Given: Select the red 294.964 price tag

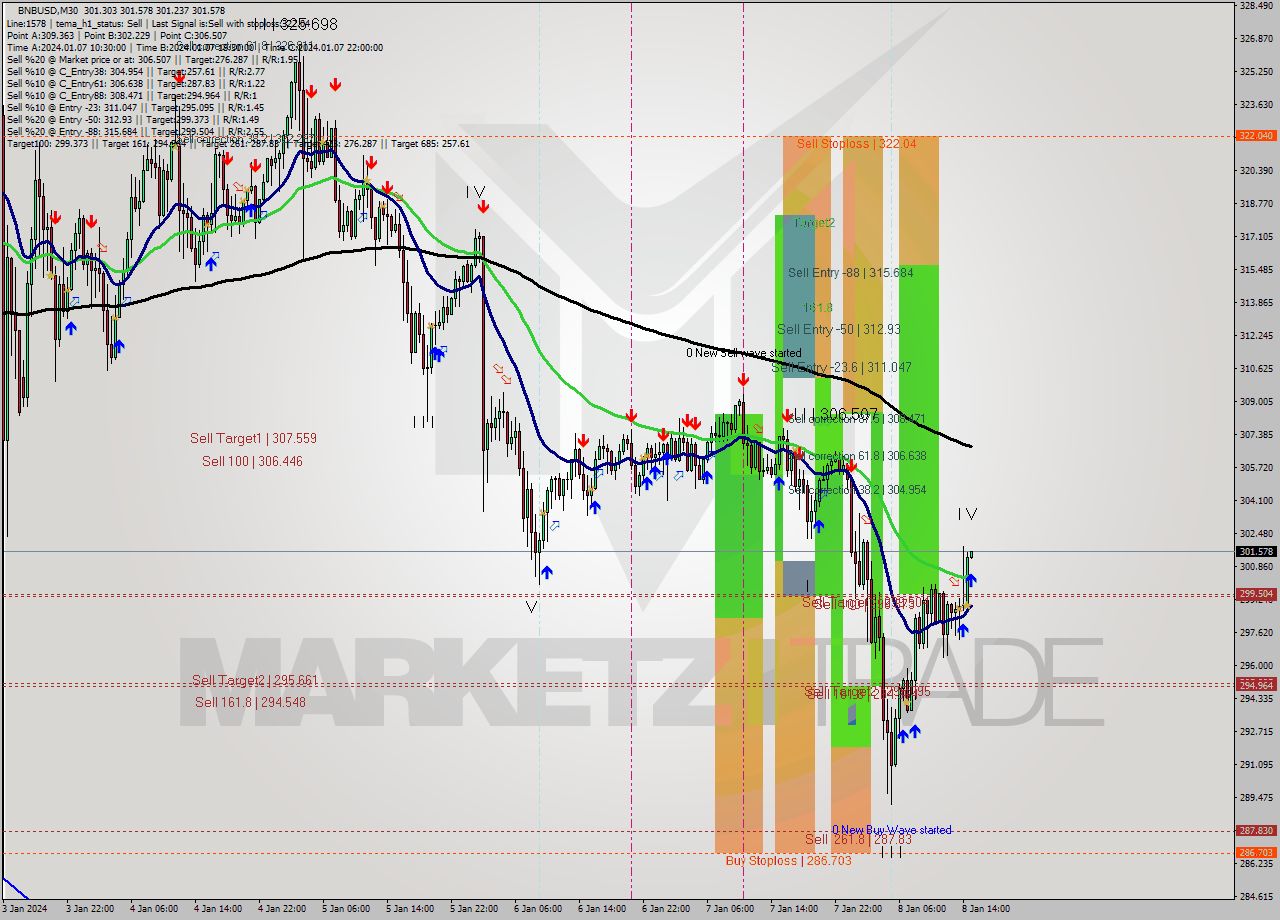Looking at the screenshot, I should click(1256, 685).
